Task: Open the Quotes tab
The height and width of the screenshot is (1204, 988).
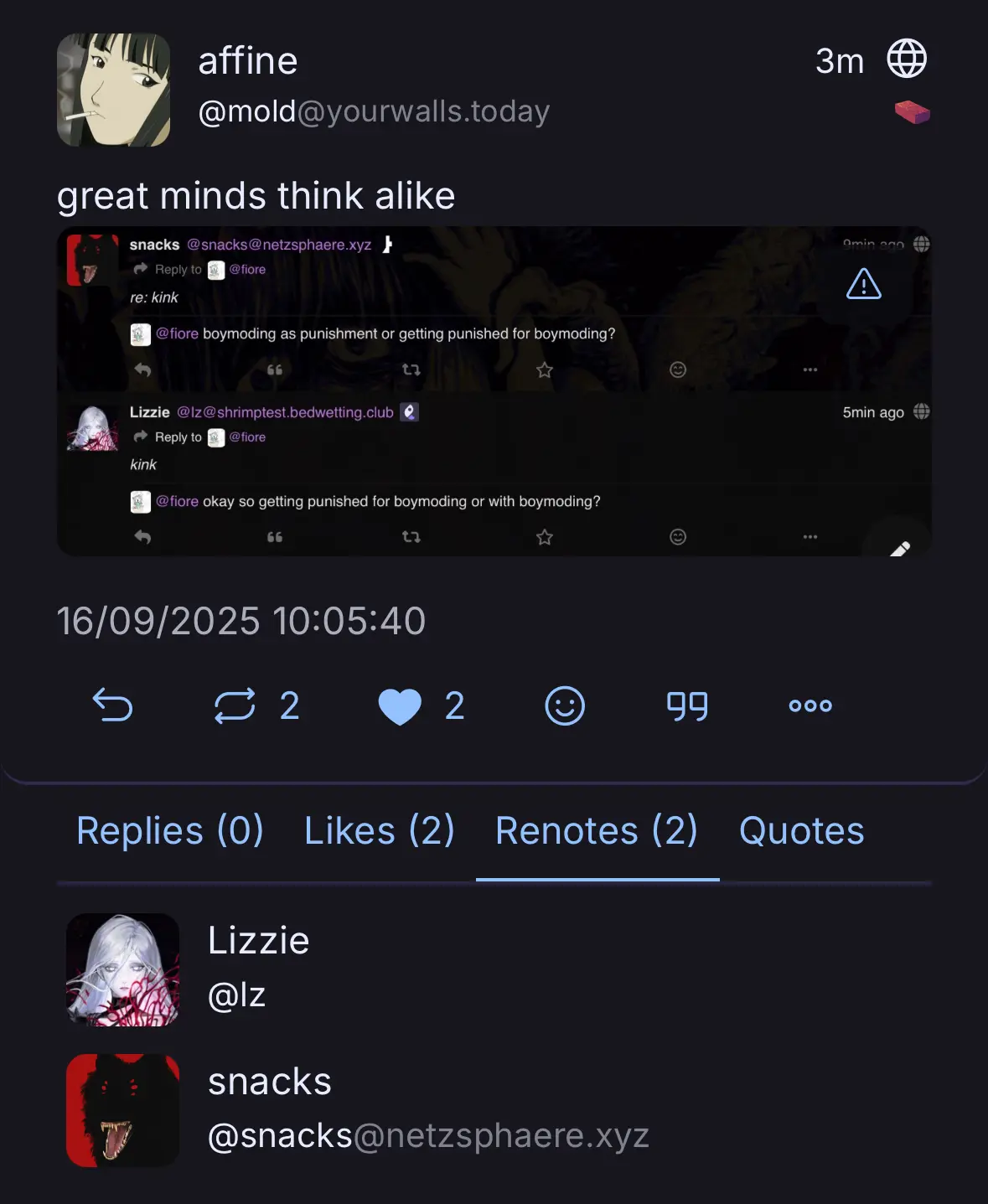Action: click(x=801, y=831)
